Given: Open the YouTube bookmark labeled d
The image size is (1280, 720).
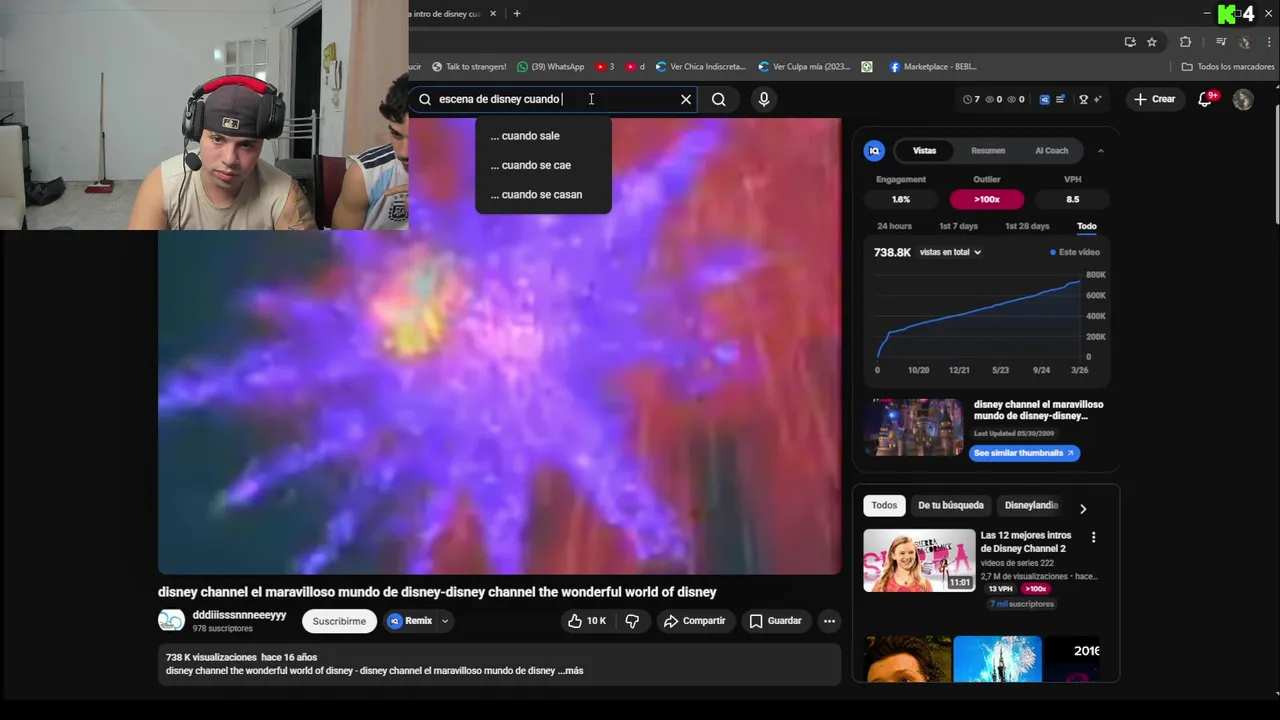Looking at the screenshot, I should coord(635,67).
